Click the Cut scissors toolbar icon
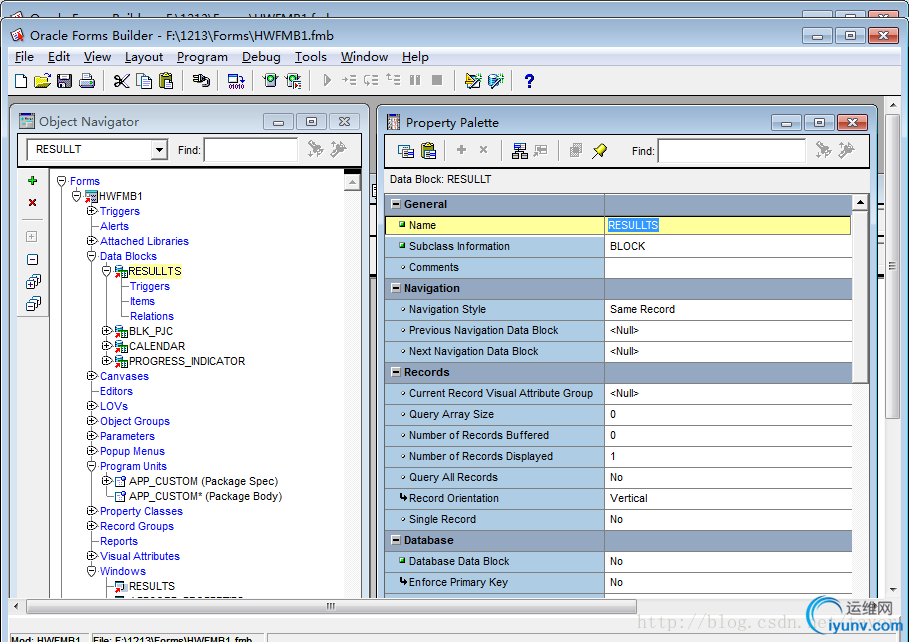Image resolution: width=909 pixels, height=642 pixels. (121, 81)
